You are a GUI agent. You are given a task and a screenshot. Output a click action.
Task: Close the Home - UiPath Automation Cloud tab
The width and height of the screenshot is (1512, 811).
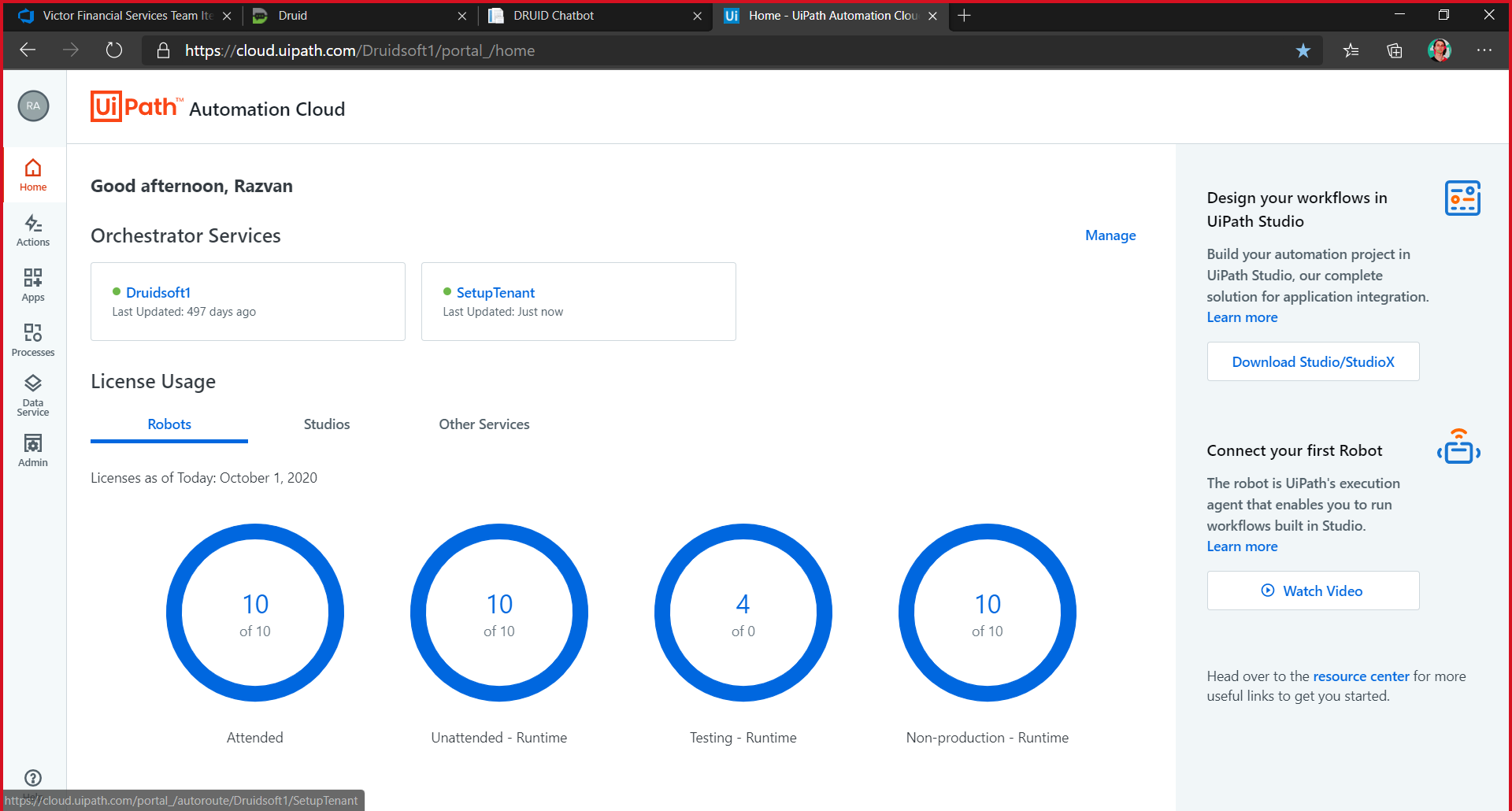pyautogui.click(x=932, y=16)
